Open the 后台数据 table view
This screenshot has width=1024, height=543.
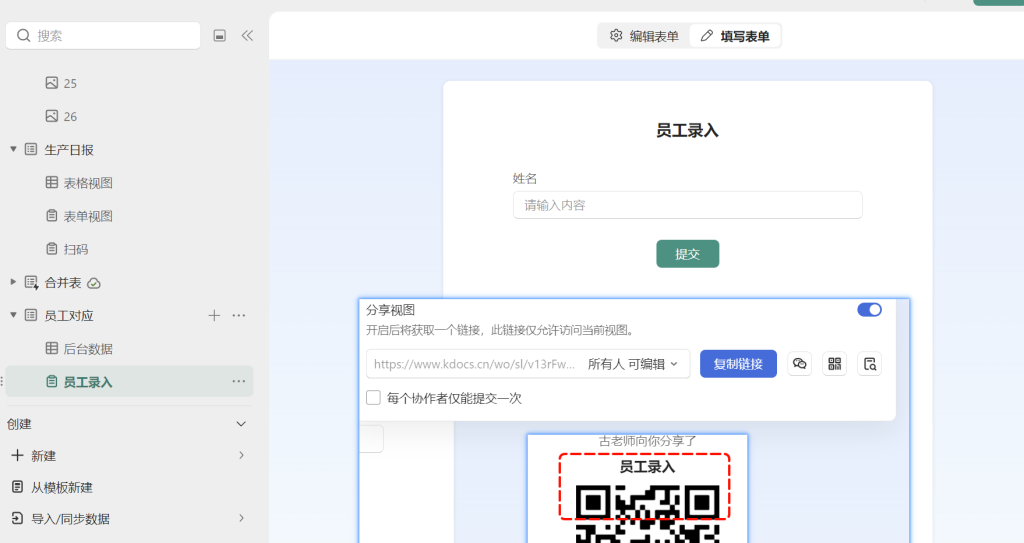(x=88, y=349)
